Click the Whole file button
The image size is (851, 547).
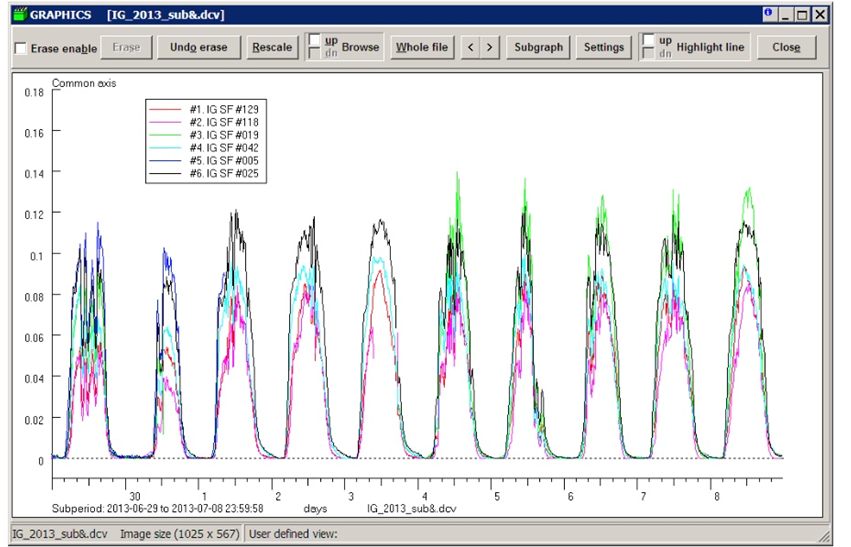tap(421, 47)
